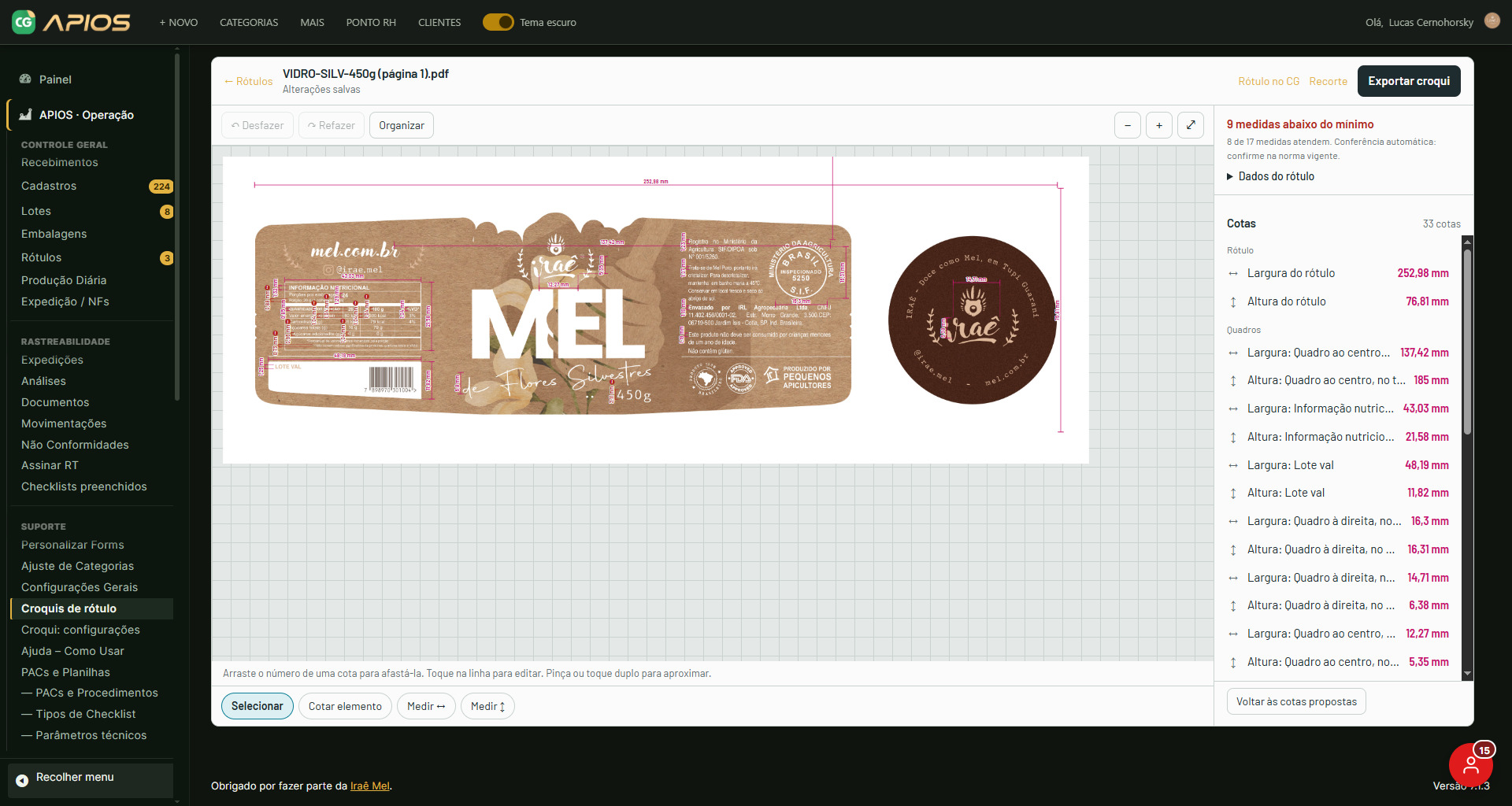
Task: Click the round brown lid label artwork
Action: click(x=973, y=320)
